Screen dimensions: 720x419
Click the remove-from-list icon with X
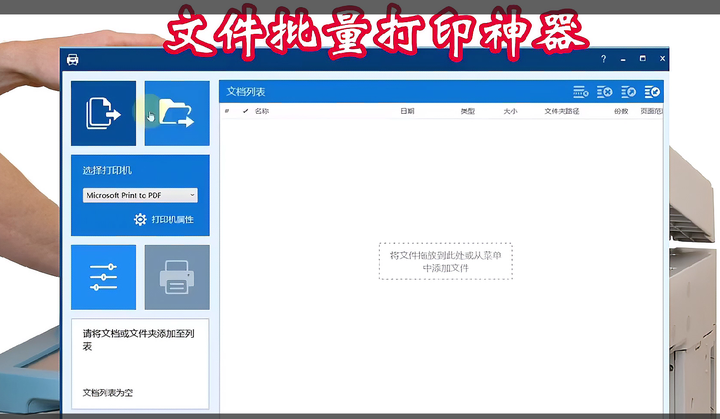pyautogui.click(x=605, y=92)
